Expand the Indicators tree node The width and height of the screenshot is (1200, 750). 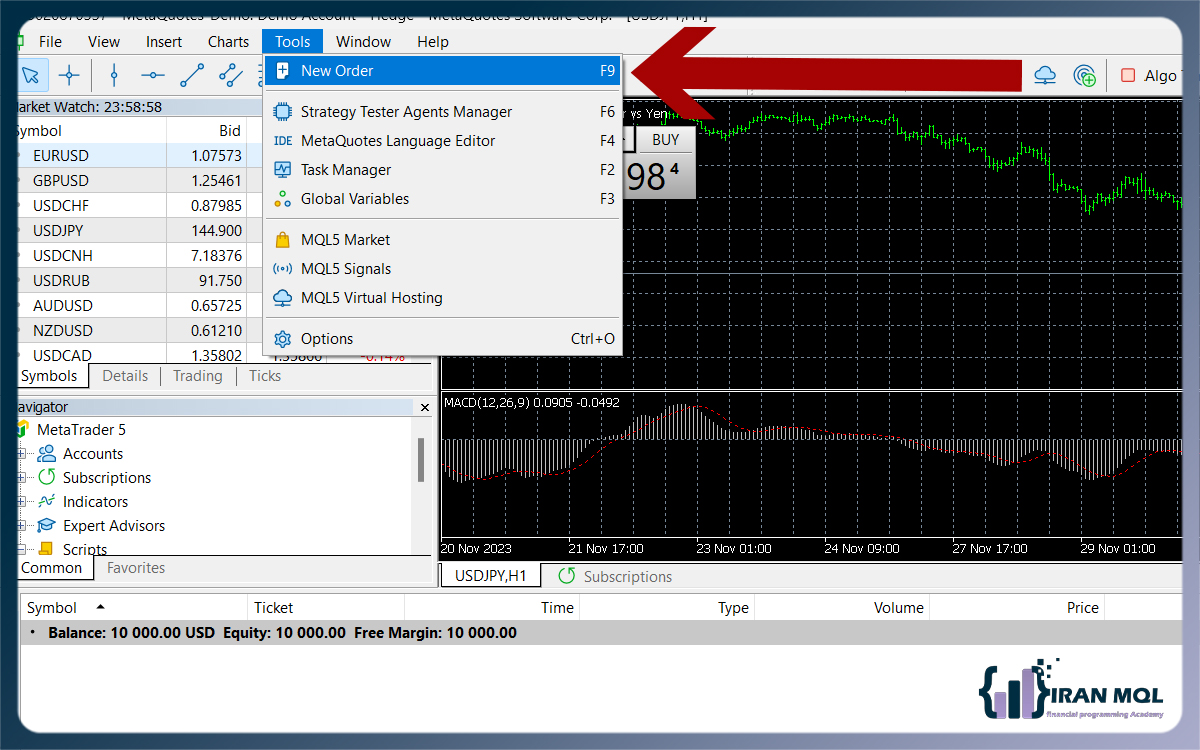tap(22, 502)
